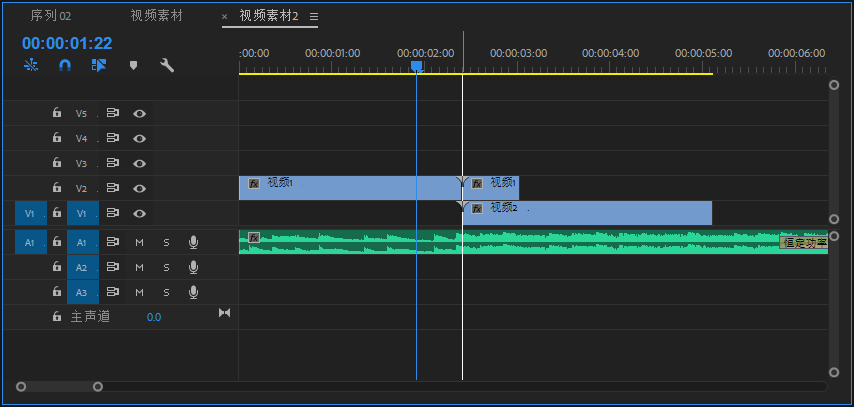Click V1 source patching button
Viewport: 854px width, 407px height.
pos(31,214)
